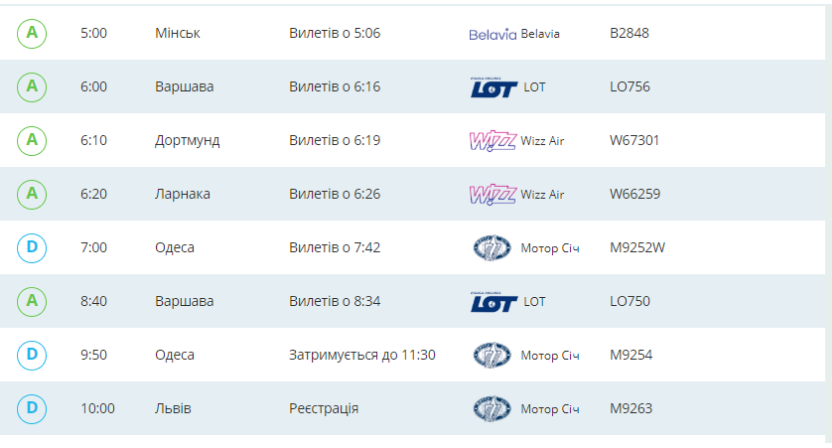Click Wizz Air logo for Larnaca flight
The height and width of the screenshot is (448, 832).
pos(493,194)
